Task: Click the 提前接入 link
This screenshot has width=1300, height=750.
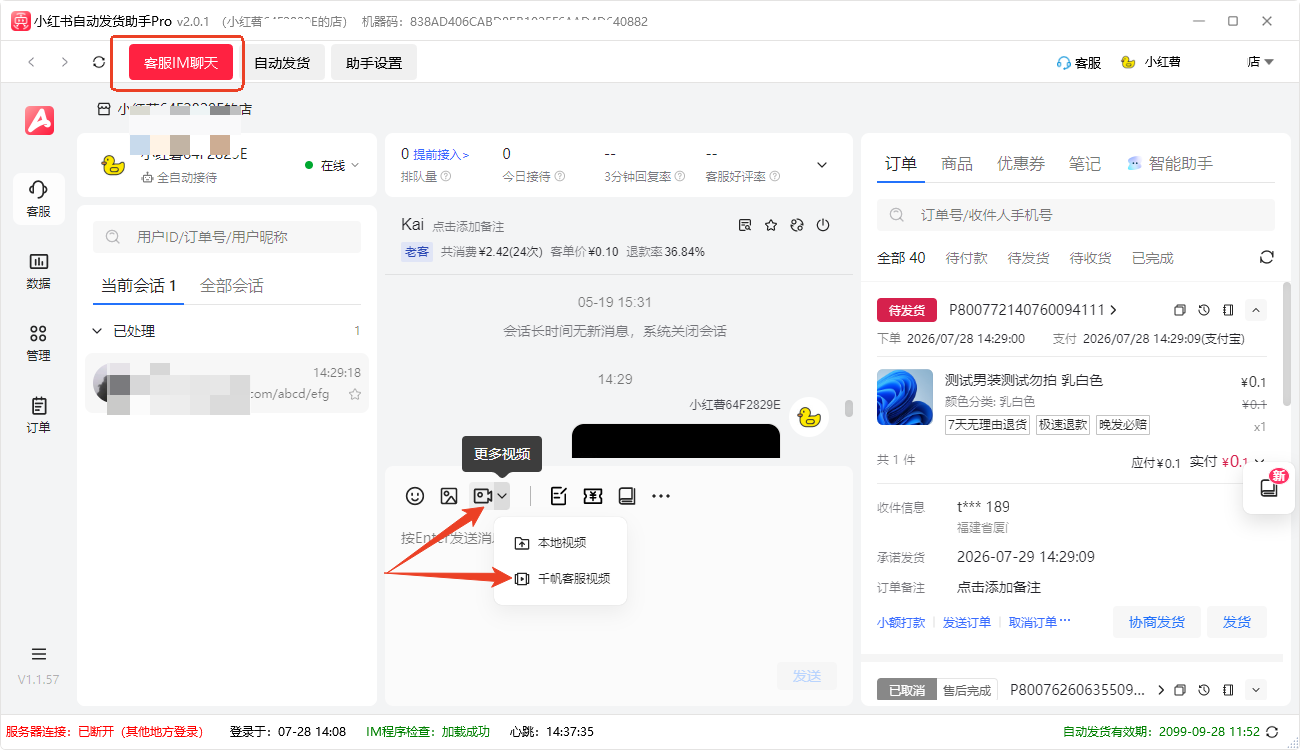Action: (x=439, y=154)
